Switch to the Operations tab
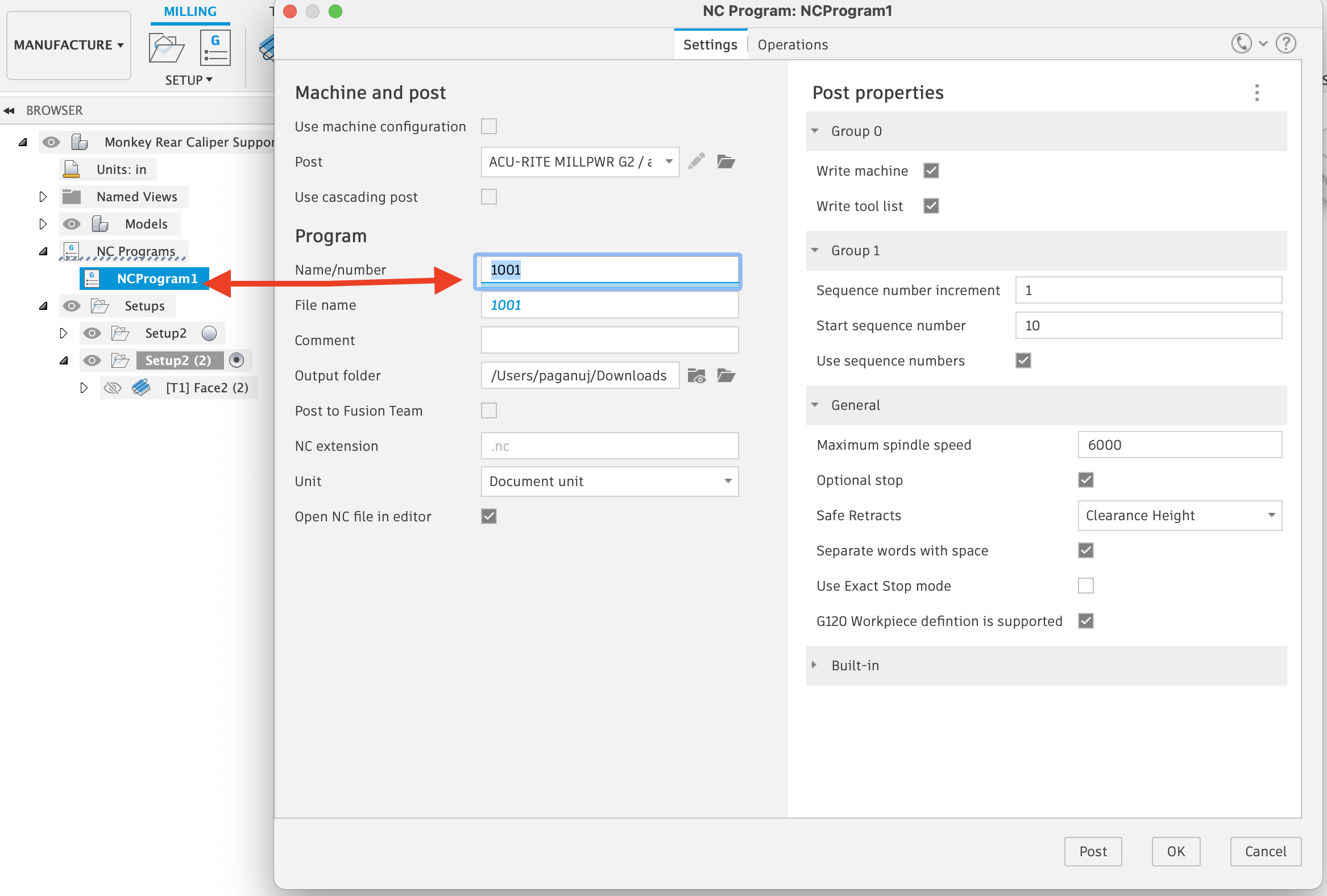1327x896 pixels. click(792, 44)
